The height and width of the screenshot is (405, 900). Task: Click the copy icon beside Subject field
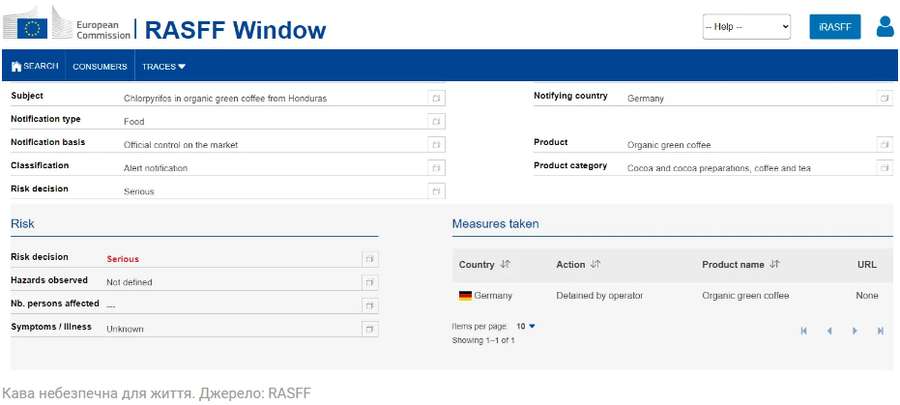point(436,98)
